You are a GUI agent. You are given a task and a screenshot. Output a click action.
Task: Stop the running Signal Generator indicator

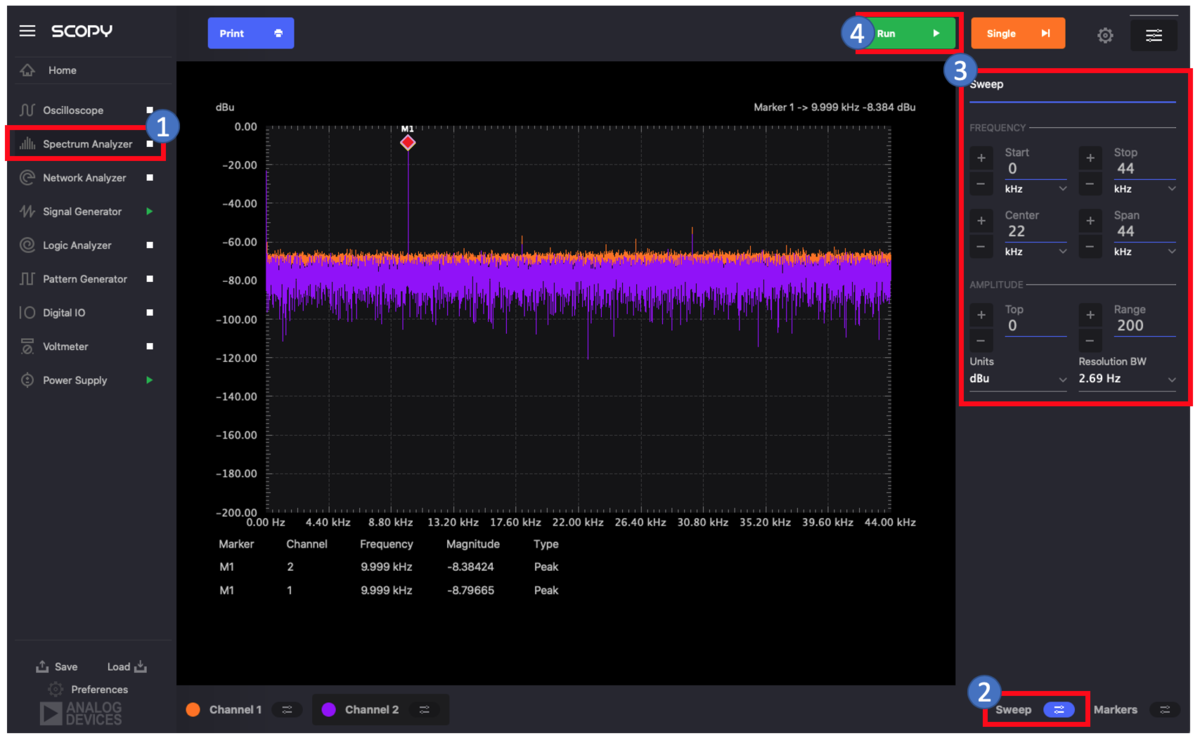150,212
